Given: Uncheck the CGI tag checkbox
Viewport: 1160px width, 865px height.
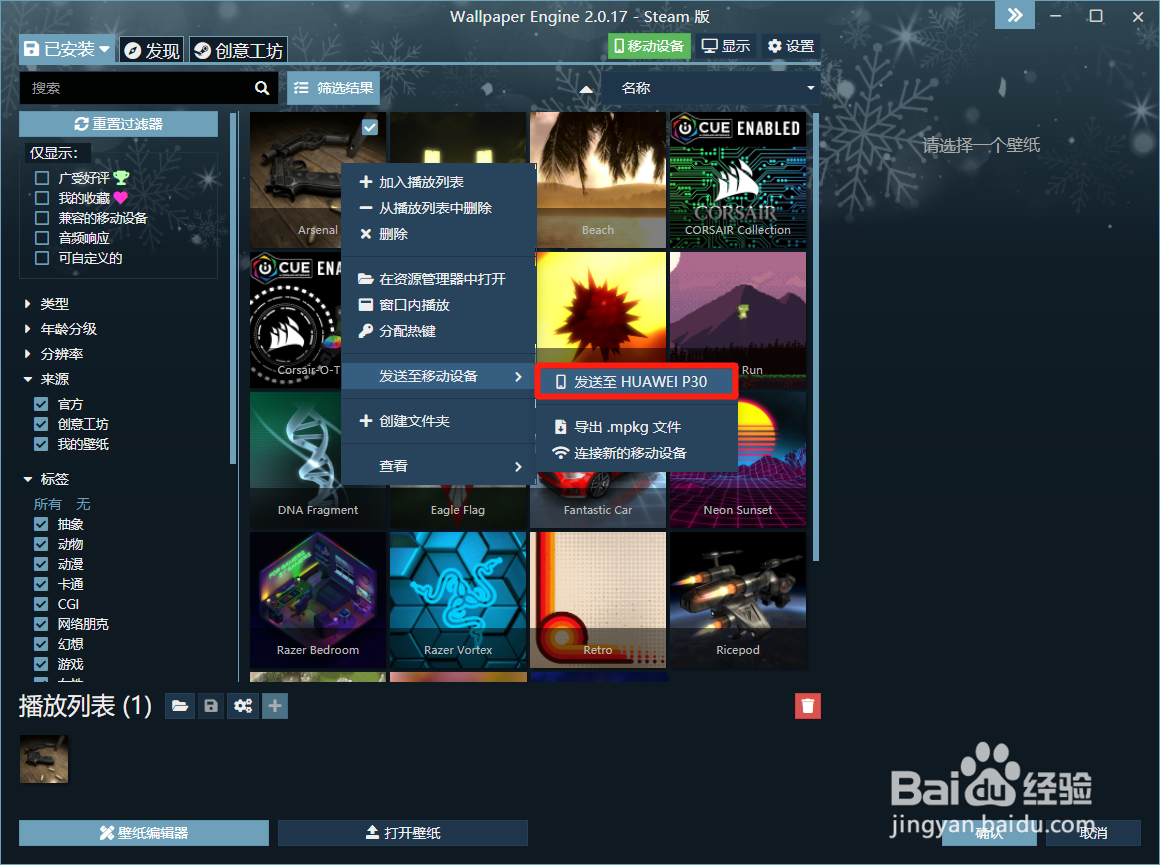Looking at the screenshot, I should click(x=41, y=604).
